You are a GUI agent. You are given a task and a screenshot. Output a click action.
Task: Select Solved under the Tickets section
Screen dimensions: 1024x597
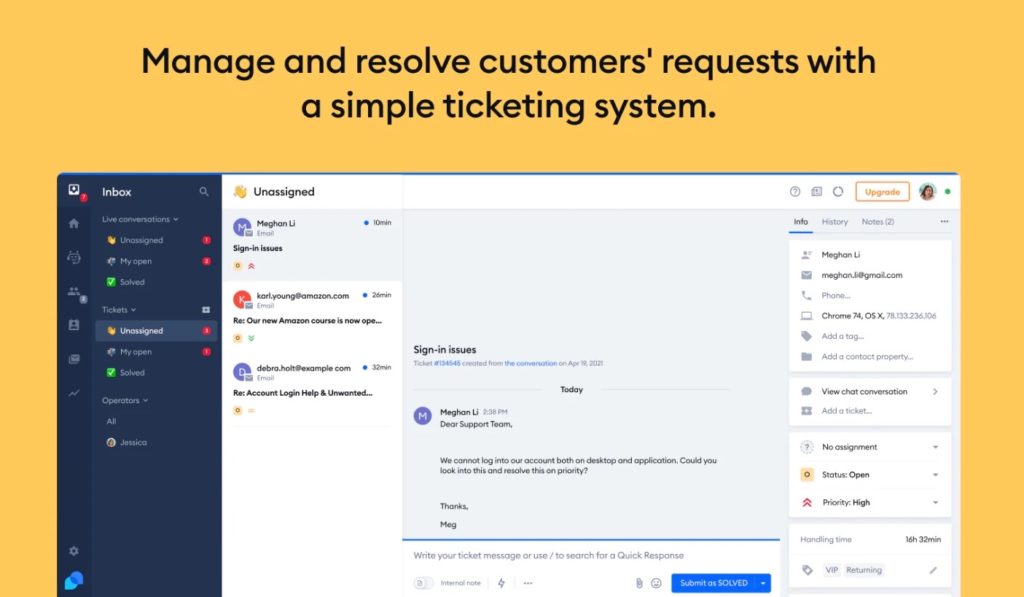[132, 373]
